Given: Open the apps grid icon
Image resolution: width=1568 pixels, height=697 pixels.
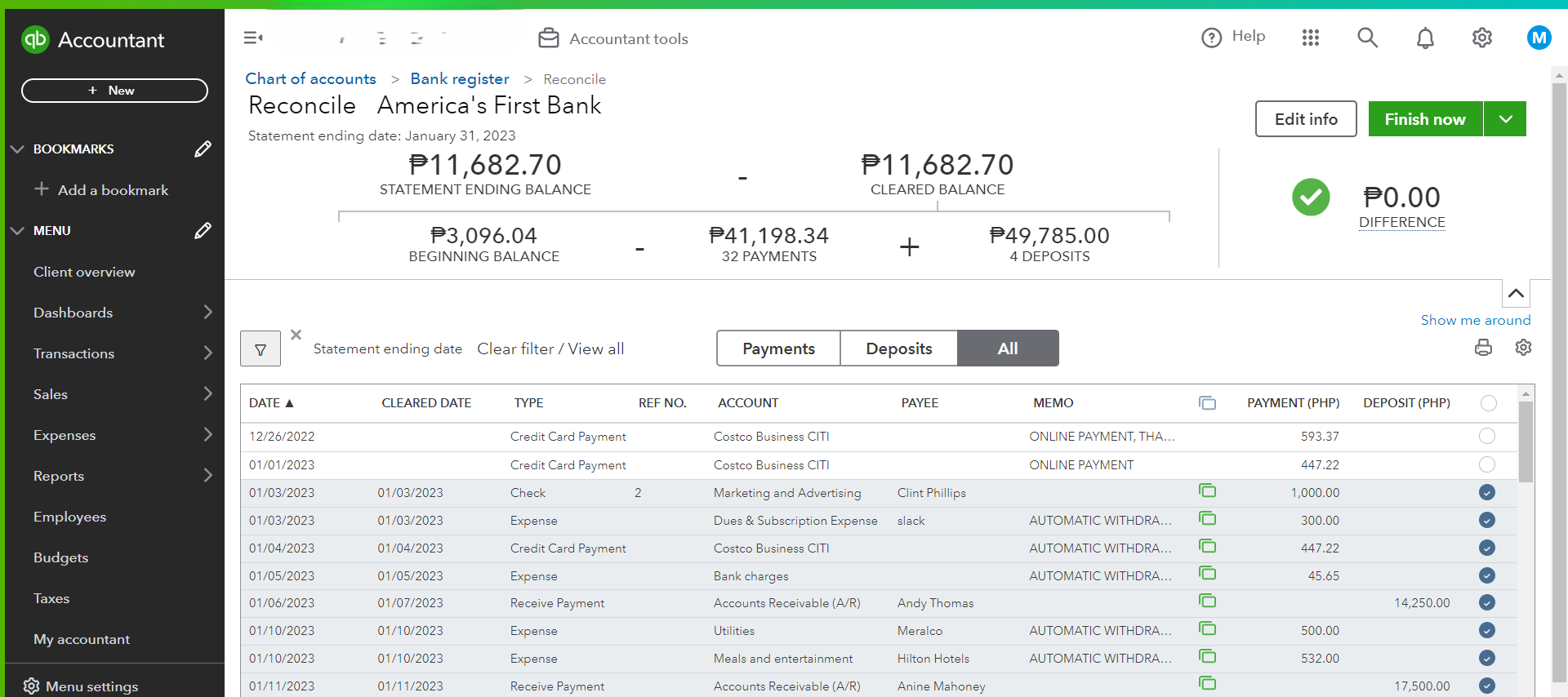Looking at the screenshot, I should point(1311,38).
